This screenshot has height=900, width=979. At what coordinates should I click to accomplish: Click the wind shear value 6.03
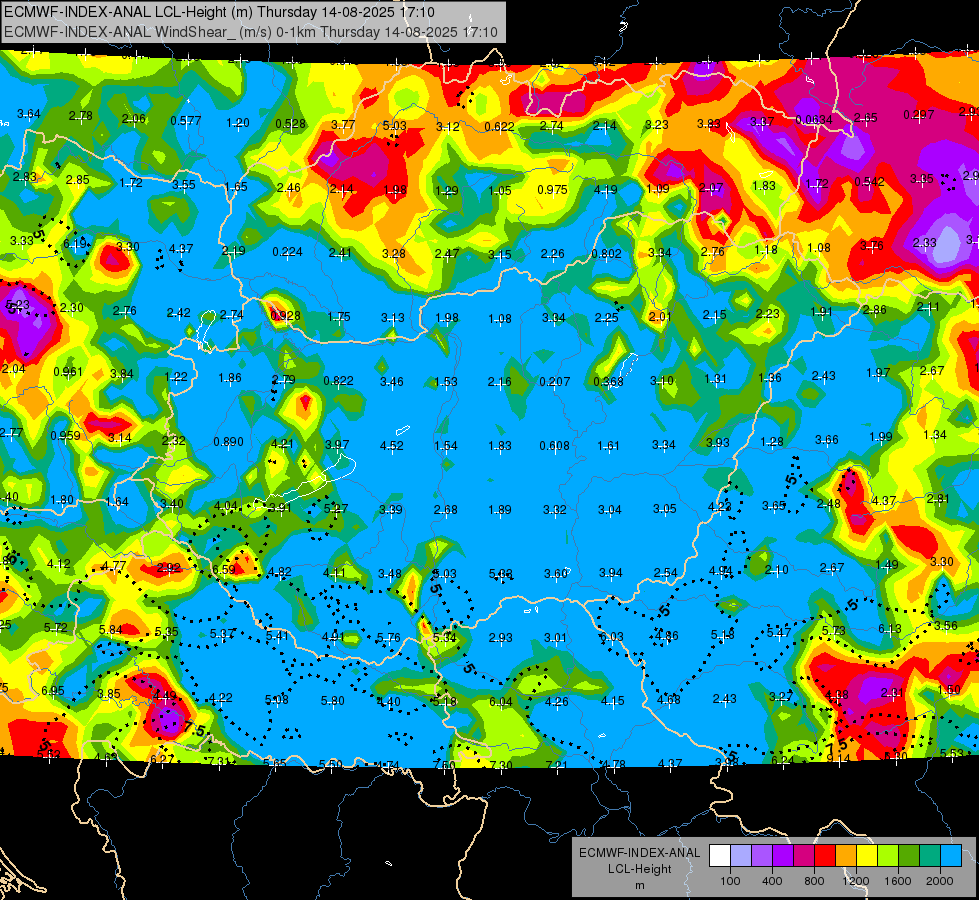(x=611, y=636)
